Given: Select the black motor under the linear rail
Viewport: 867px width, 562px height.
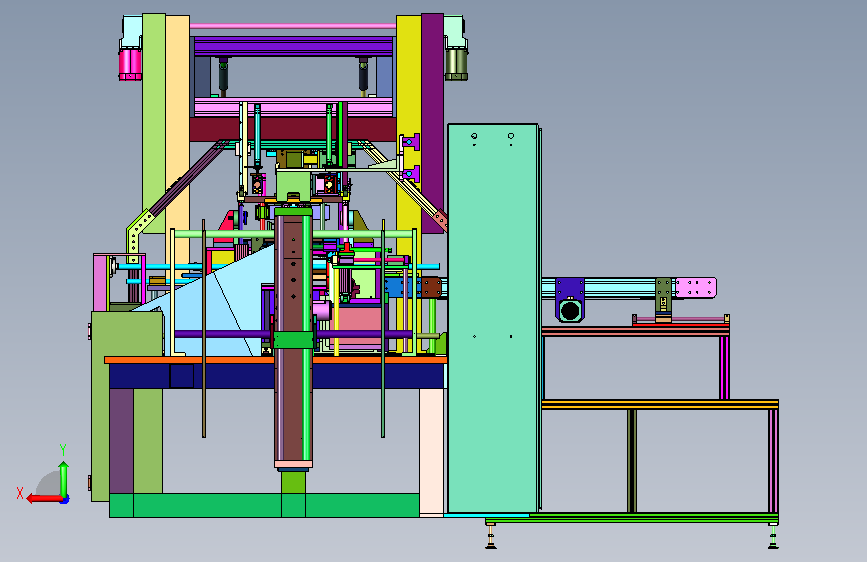Looking at the screenshot, I should (x=570, y=310).
